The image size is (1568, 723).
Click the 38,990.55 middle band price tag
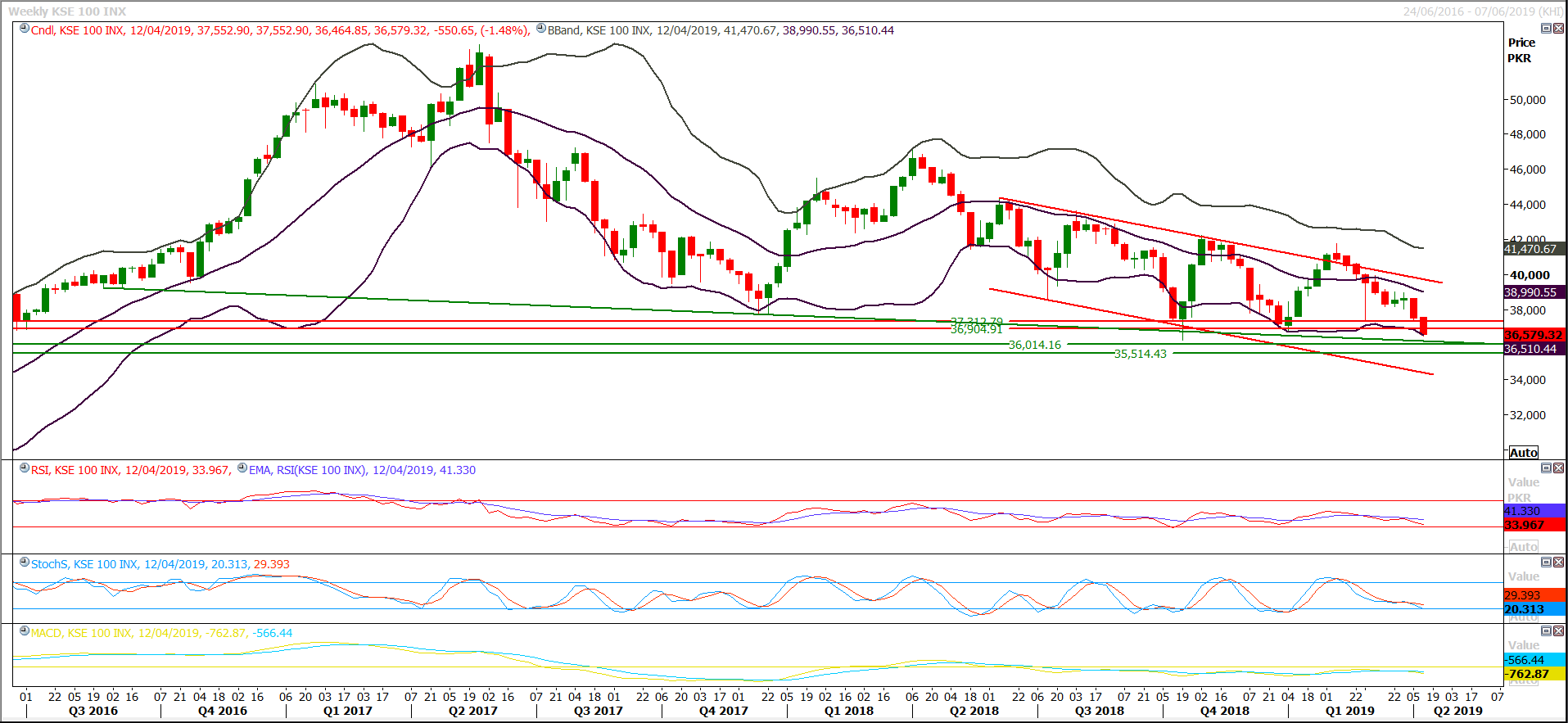1534,292
